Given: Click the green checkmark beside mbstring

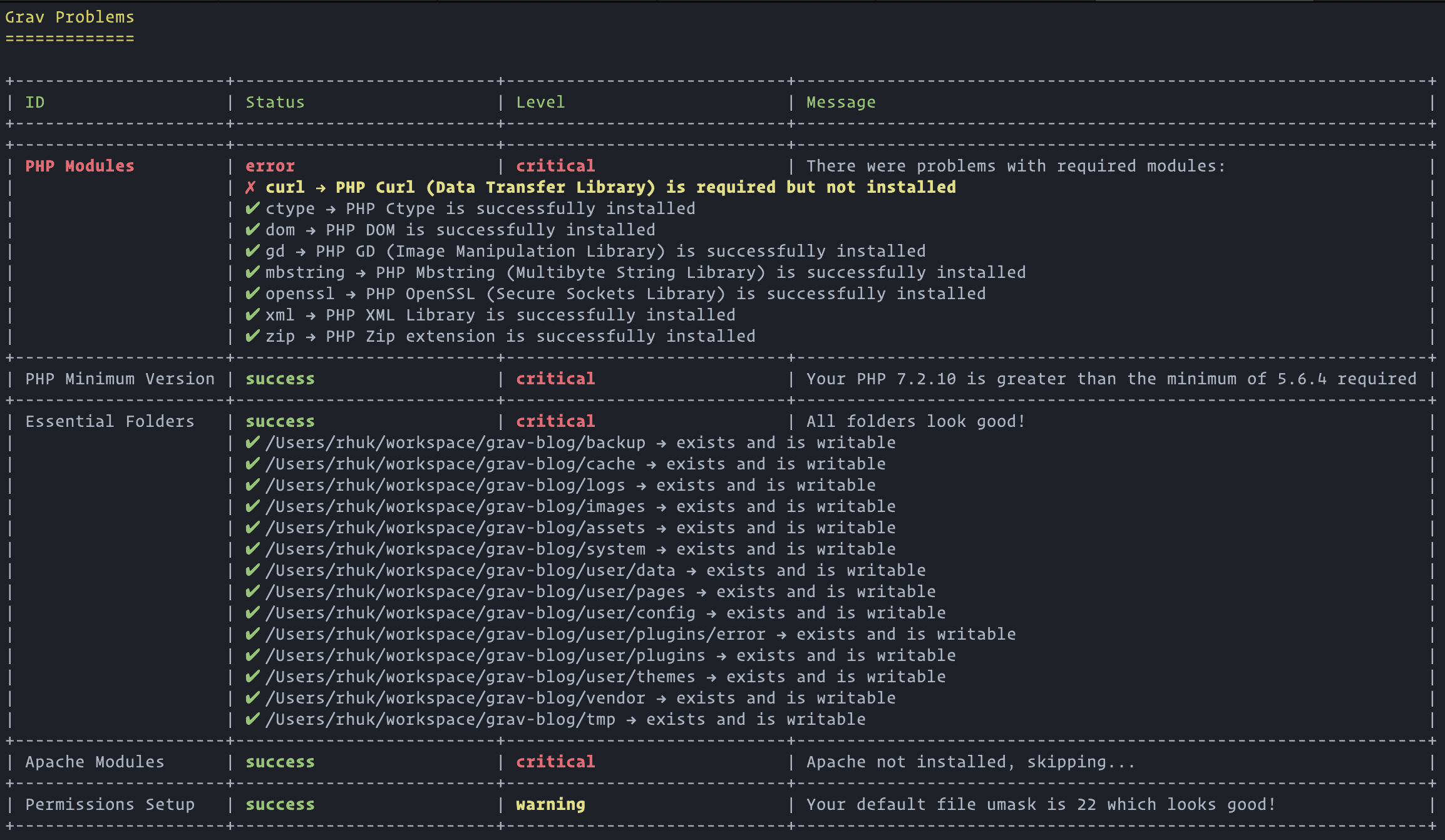Looking at the screenshot, I should click(252, 272).
